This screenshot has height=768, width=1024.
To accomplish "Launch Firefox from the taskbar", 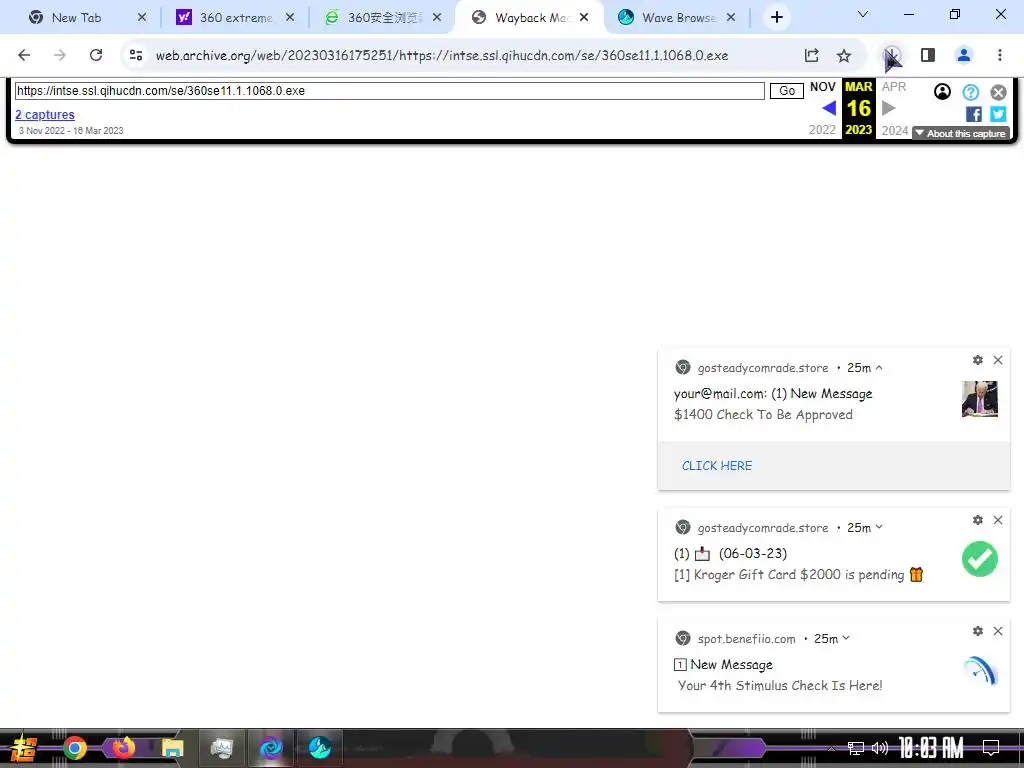I will pyautogui.click(x=123, y=748).
